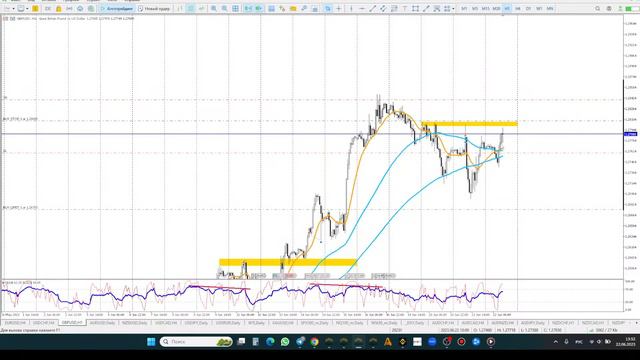The height and width of the screenshot is (360, 640).
Task: Open the yellow templates icon
Action: (x=293, y=9)
